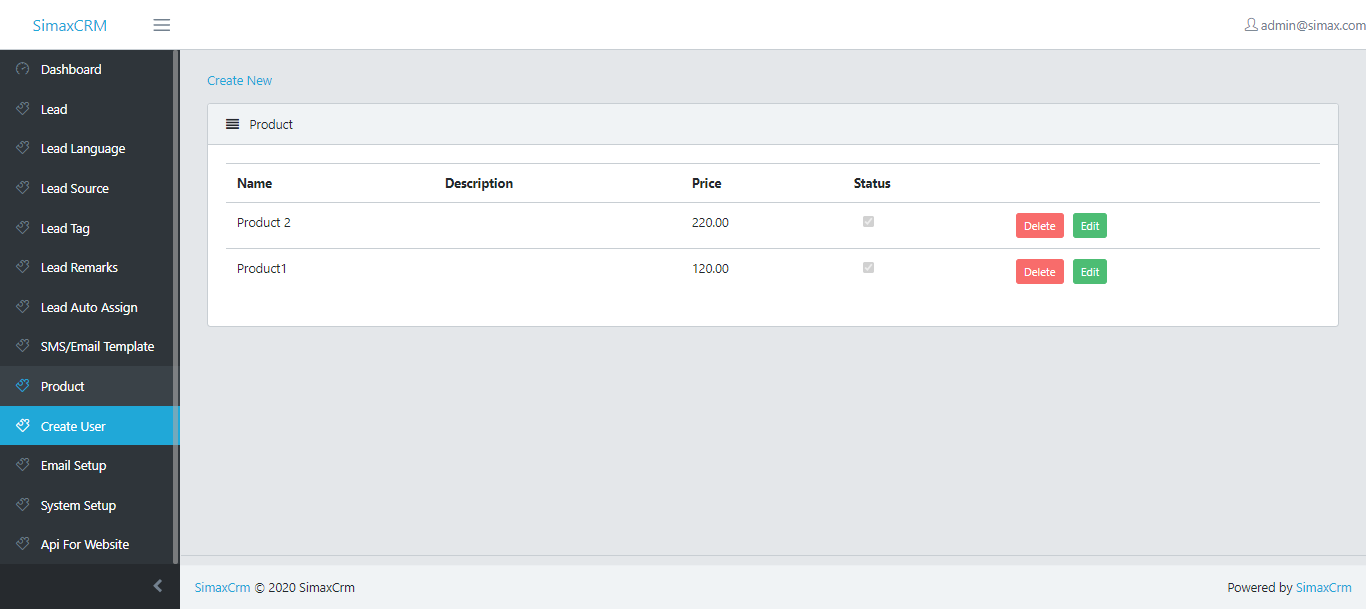Open the Create User menu item
1366x609 pixels.
click(73, 426)
